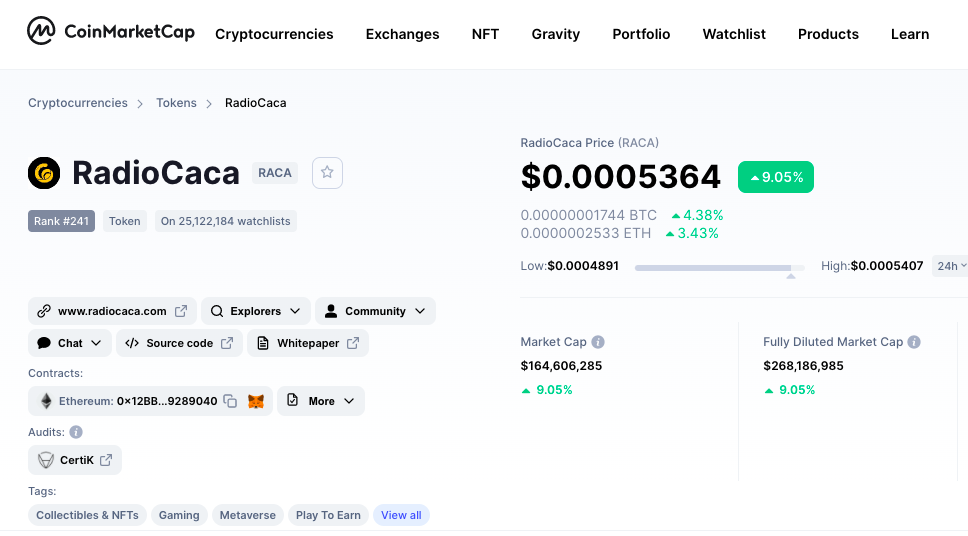The height and width of the screenshot is (536, 968).
Task: Click the More document icon
Action: 293,400
